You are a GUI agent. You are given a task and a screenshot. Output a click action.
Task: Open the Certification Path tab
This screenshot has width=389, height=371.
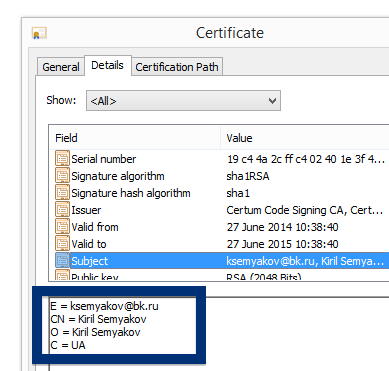[x=177, y=67]
